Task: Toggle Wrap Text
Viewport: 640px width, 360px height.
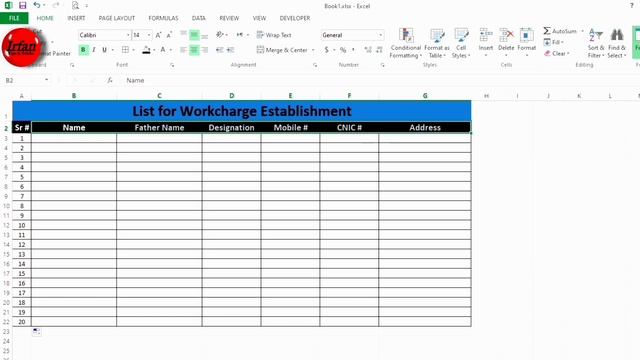Action: pos(274,35)
